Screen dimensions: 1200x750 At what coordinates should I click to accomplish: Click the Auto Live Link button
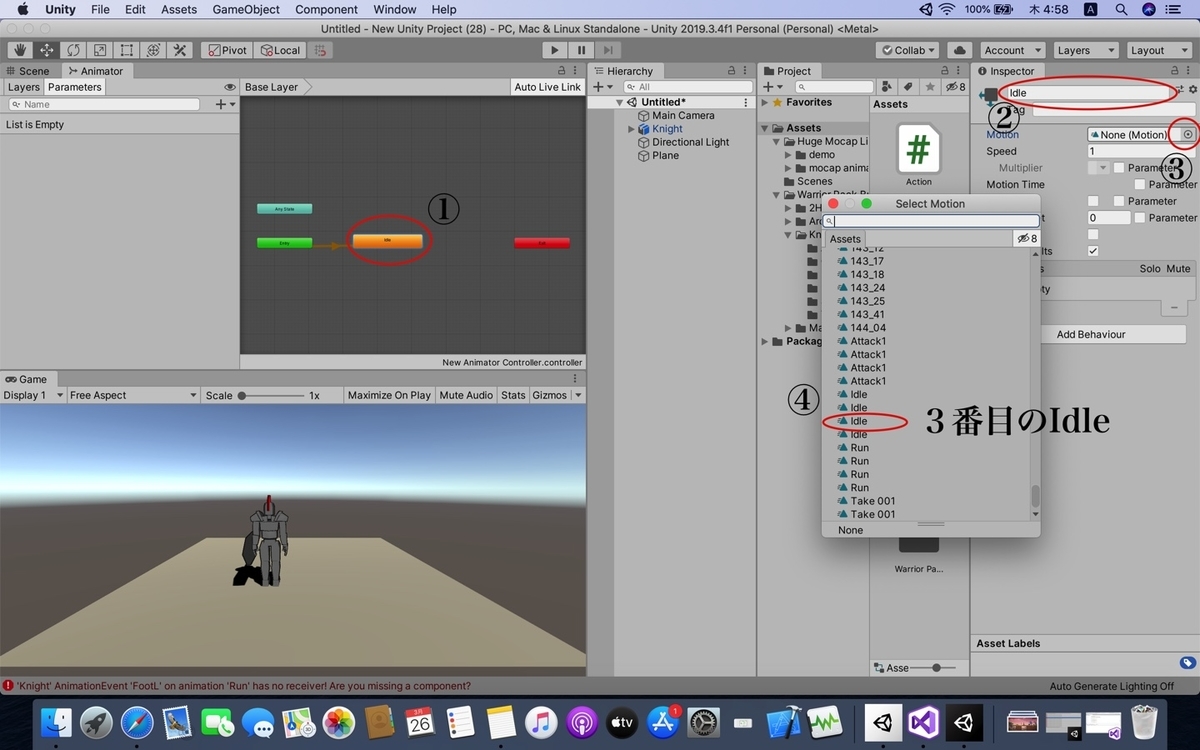click(547, 87)
